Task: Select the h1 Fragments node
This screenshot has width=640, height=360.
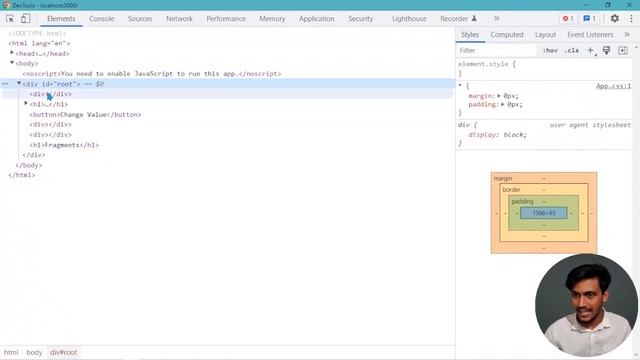Action: [x=64, y=145]
